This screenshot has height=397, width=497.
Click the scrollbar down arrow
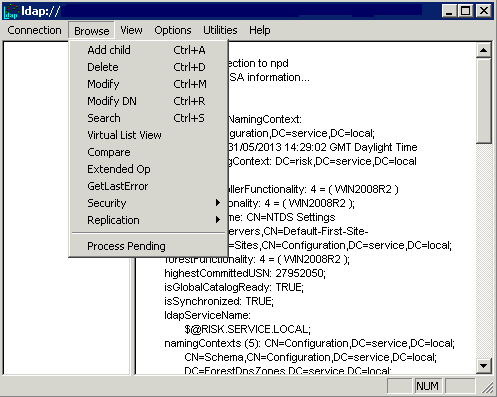(483, 366)
